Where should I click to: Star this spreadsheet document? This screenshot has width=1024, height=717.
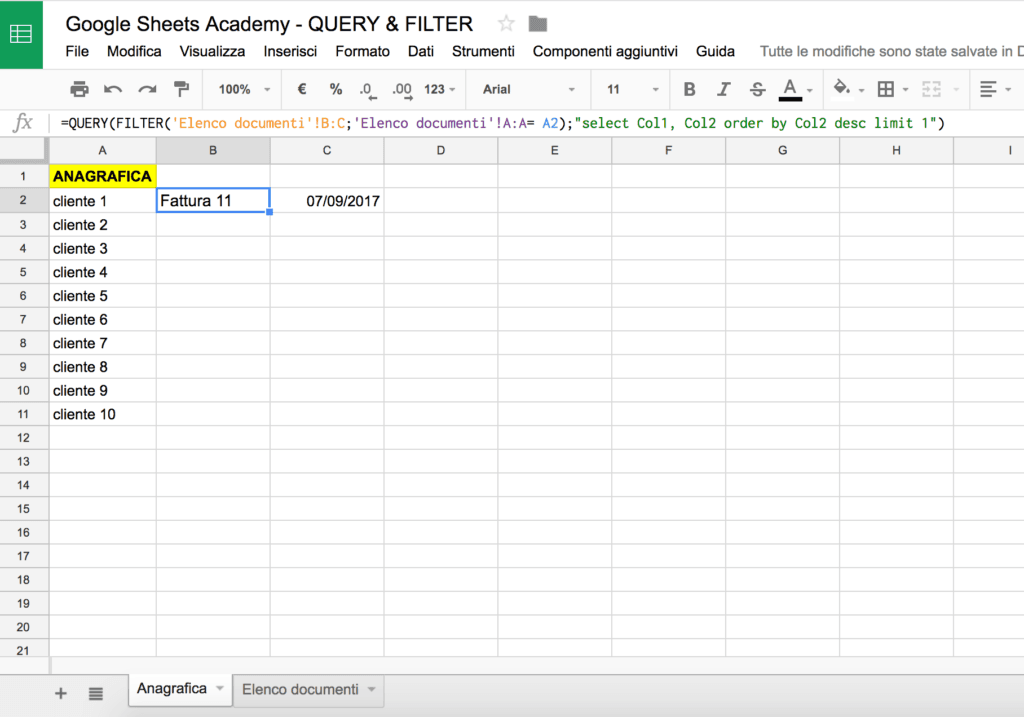click(505, 24)
